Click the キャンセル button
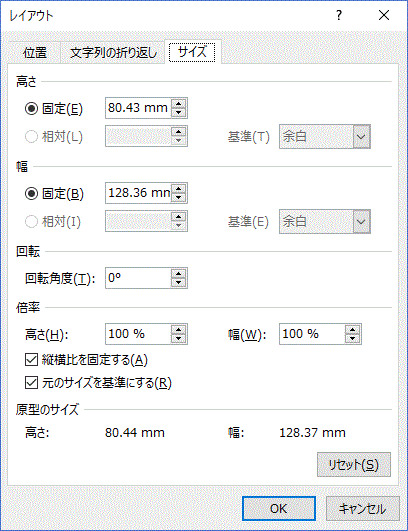The height and width of the screenshot is (531, 408). (x=363, y=509)
